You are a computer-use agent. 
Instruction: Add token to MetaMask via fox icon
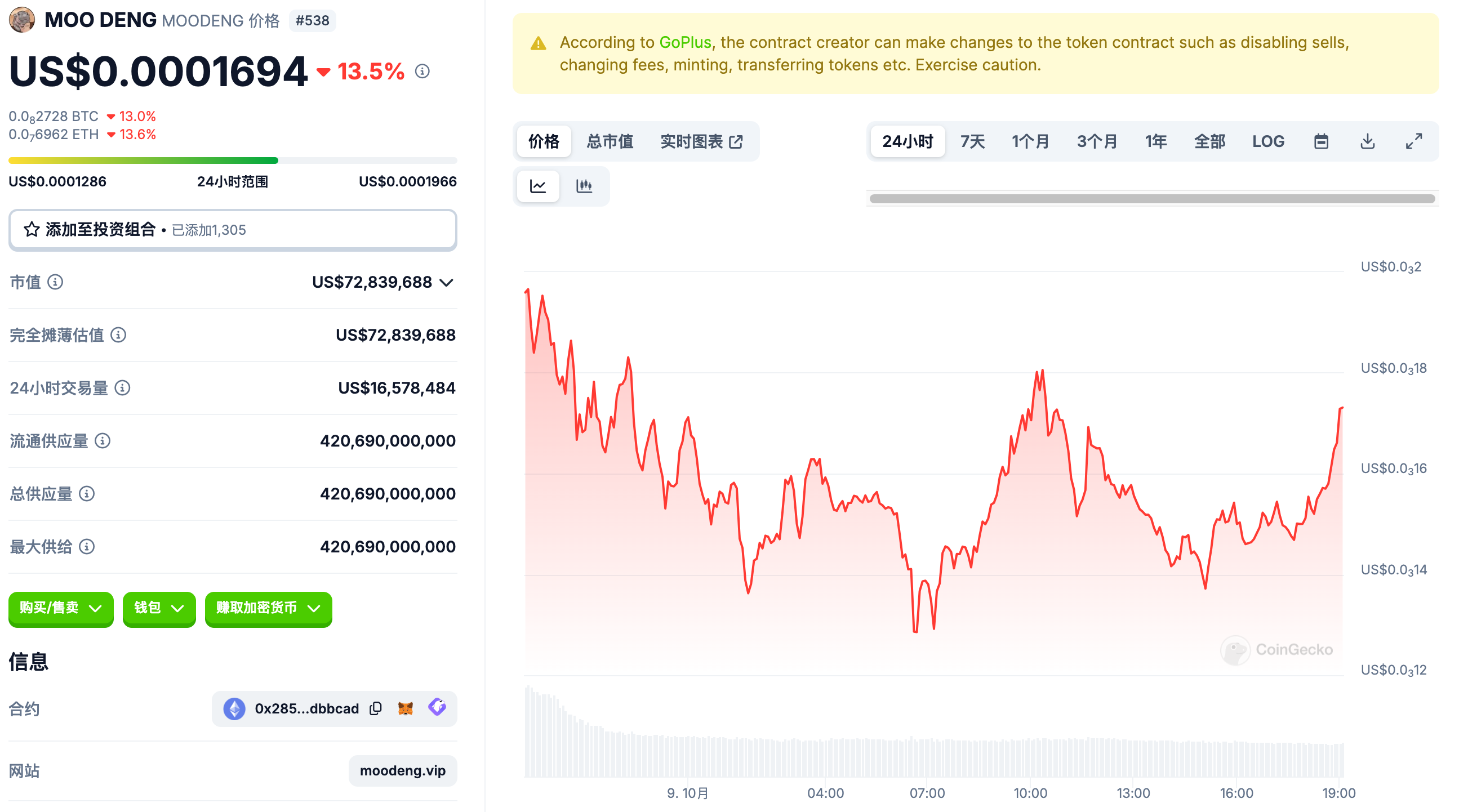click(x=406, y=708)
